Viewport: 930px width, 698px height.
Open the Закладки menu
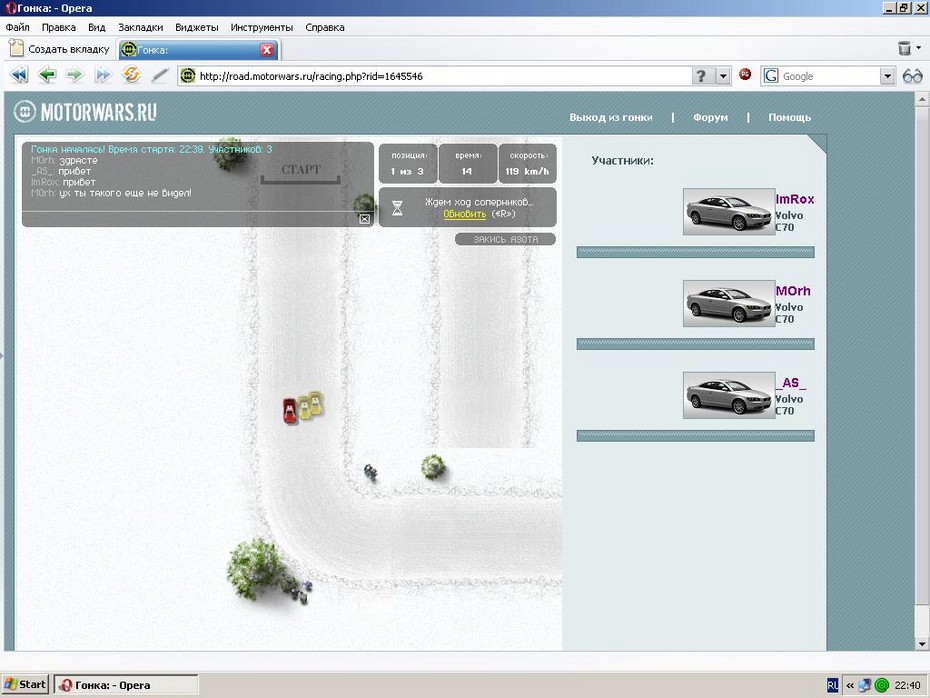click(141, 27)
